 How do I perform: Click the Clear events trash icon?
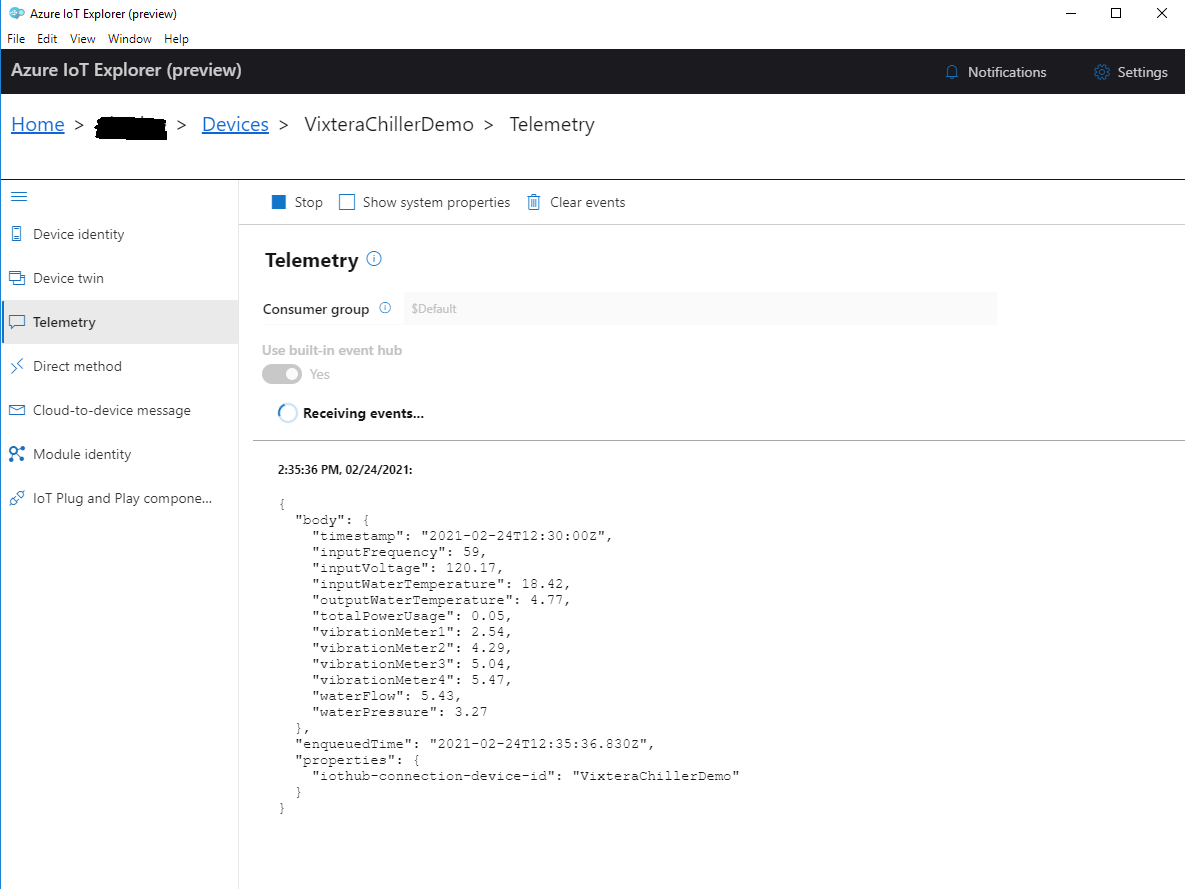[534, 202]
